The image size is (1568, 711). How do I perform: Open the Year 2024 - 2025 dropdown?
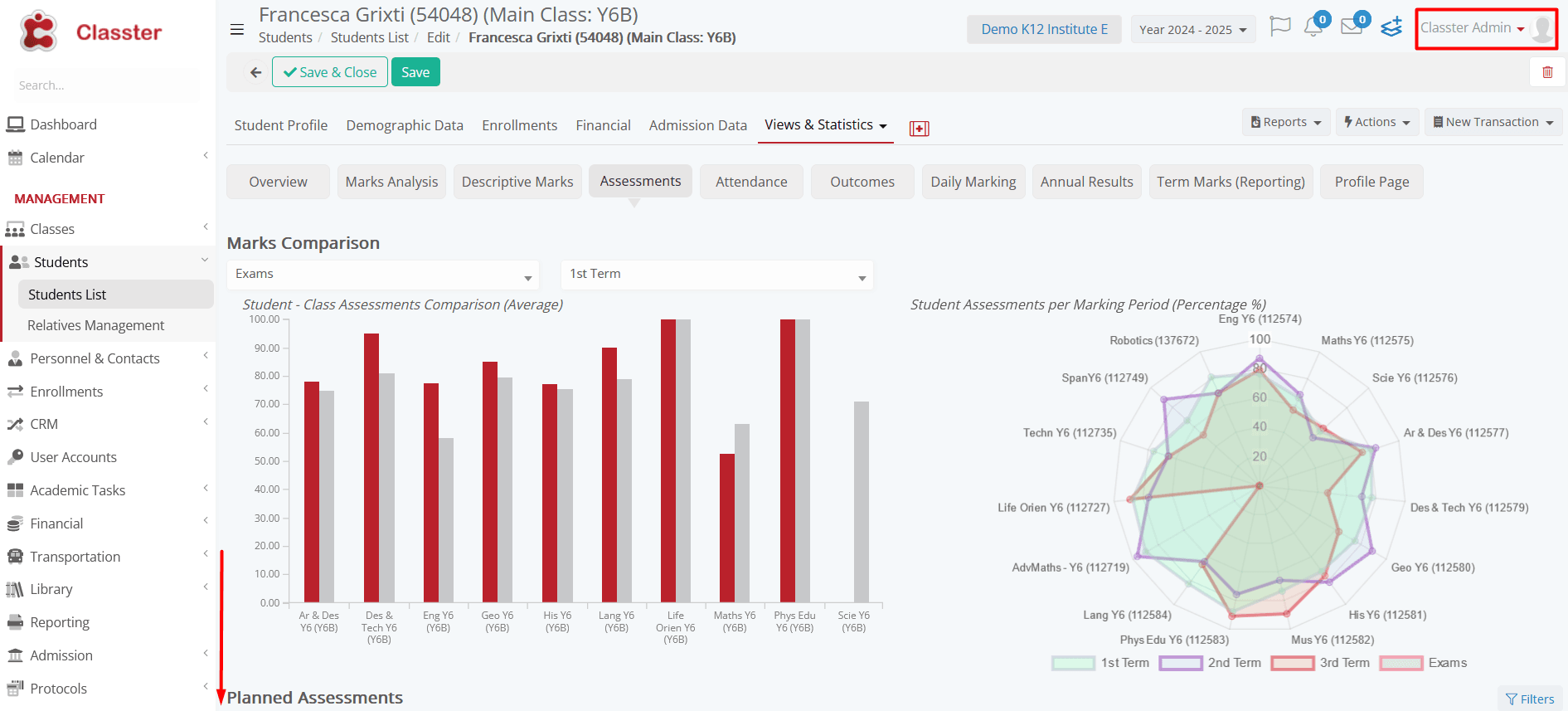[x=1193, y=30]
